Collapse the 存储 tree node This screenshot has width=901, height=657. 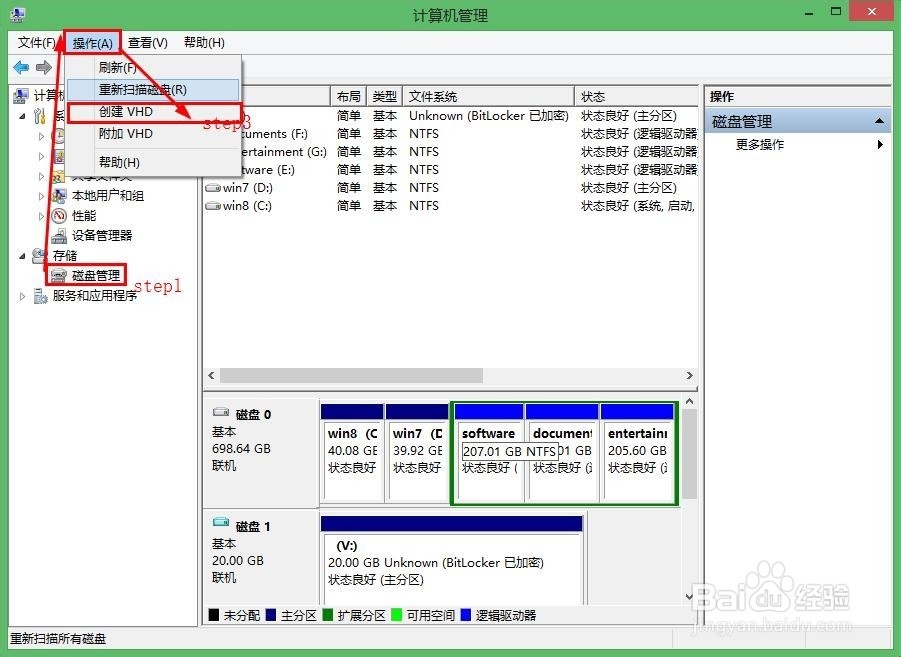22,255
